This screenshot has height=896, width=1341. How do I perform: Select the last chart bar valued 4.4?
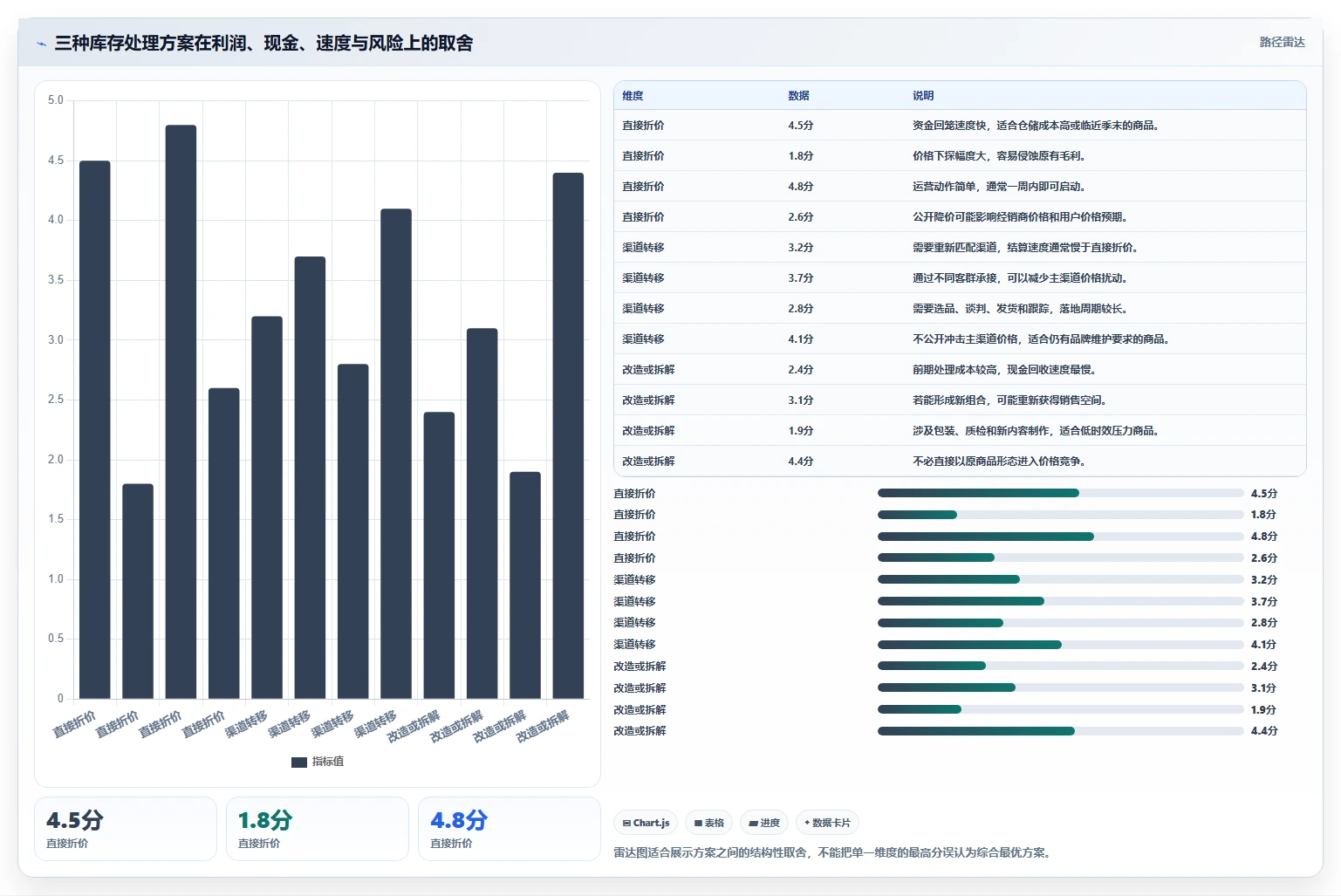coord(568,435)
